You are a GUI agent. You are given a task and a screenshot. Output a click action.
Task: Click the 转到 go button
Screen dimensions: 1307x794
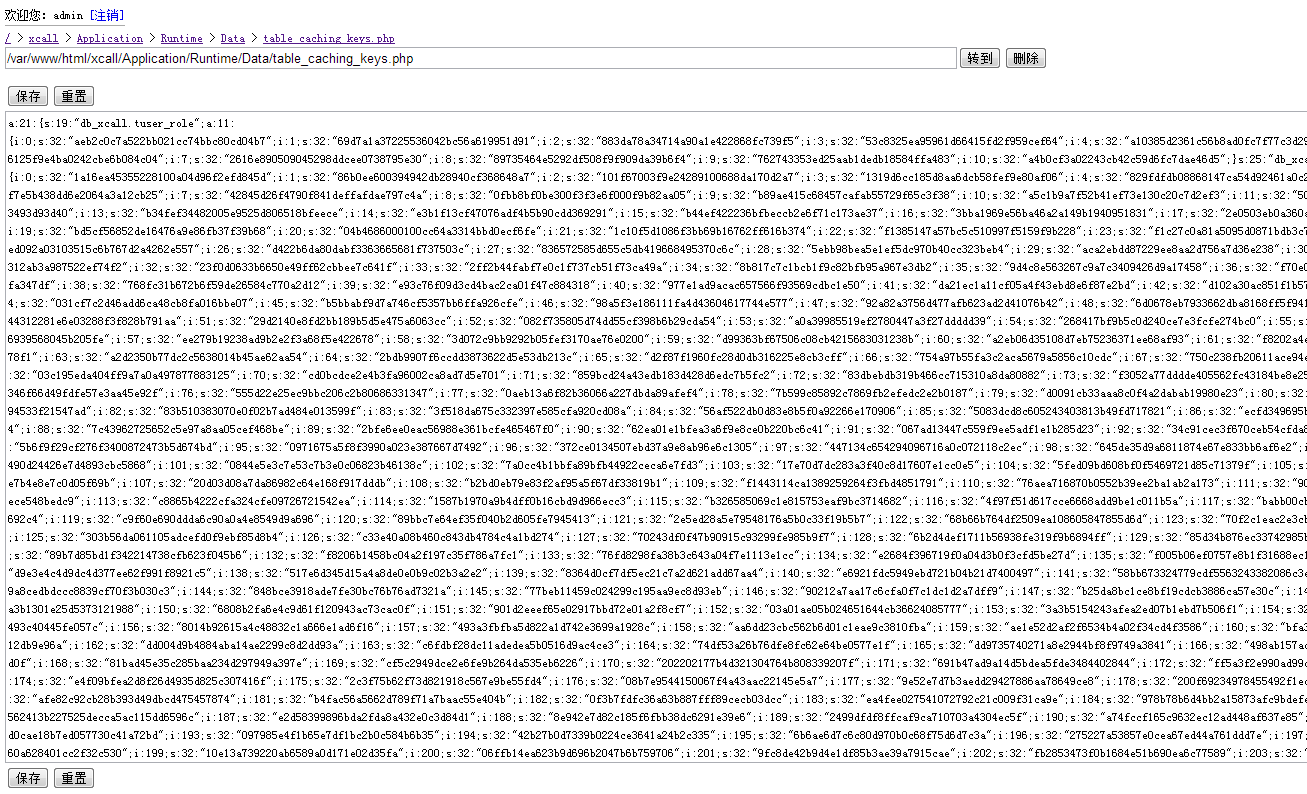(980, 58)
